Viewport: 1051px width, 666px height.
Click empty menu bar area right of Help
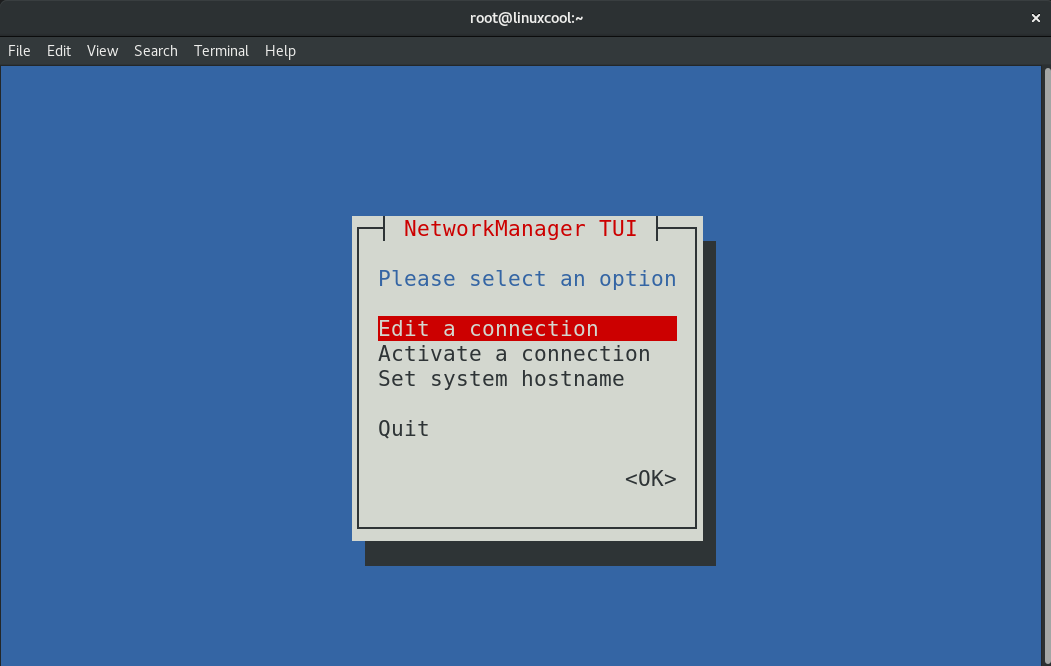tap(650, 51)
